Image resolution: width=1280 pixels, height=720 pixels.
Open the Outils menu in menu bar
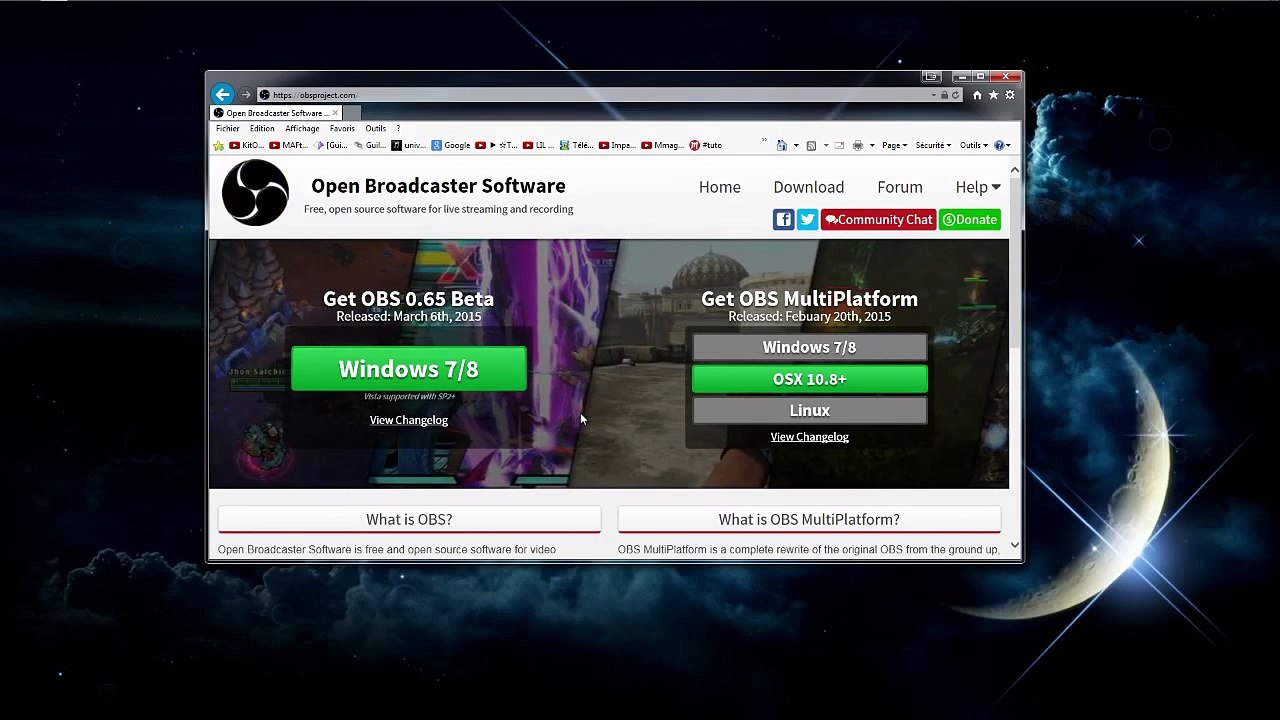376,128
